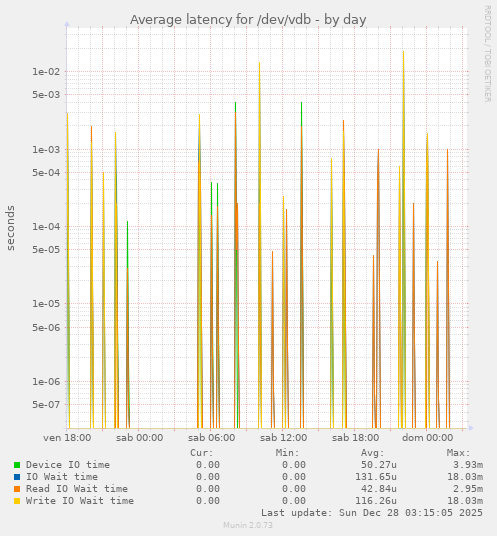Click the Read IO Wait average 42.84u
The image size is (497, 536).
coord(379,489)
